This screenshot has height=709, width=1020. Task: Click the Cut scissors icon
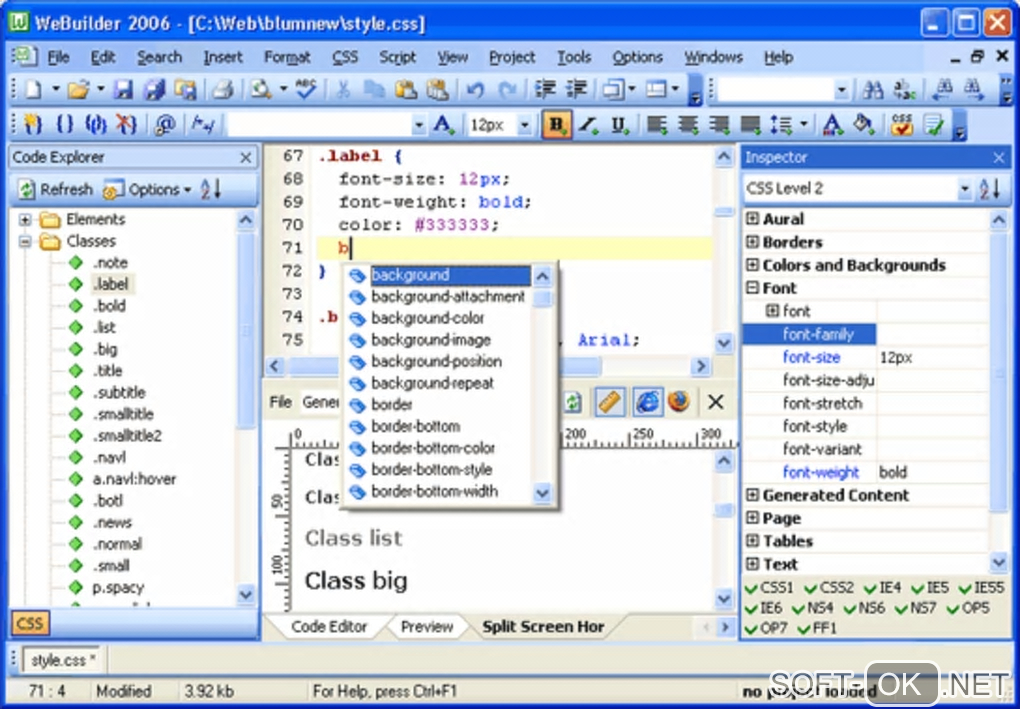(x=343, y=89)
